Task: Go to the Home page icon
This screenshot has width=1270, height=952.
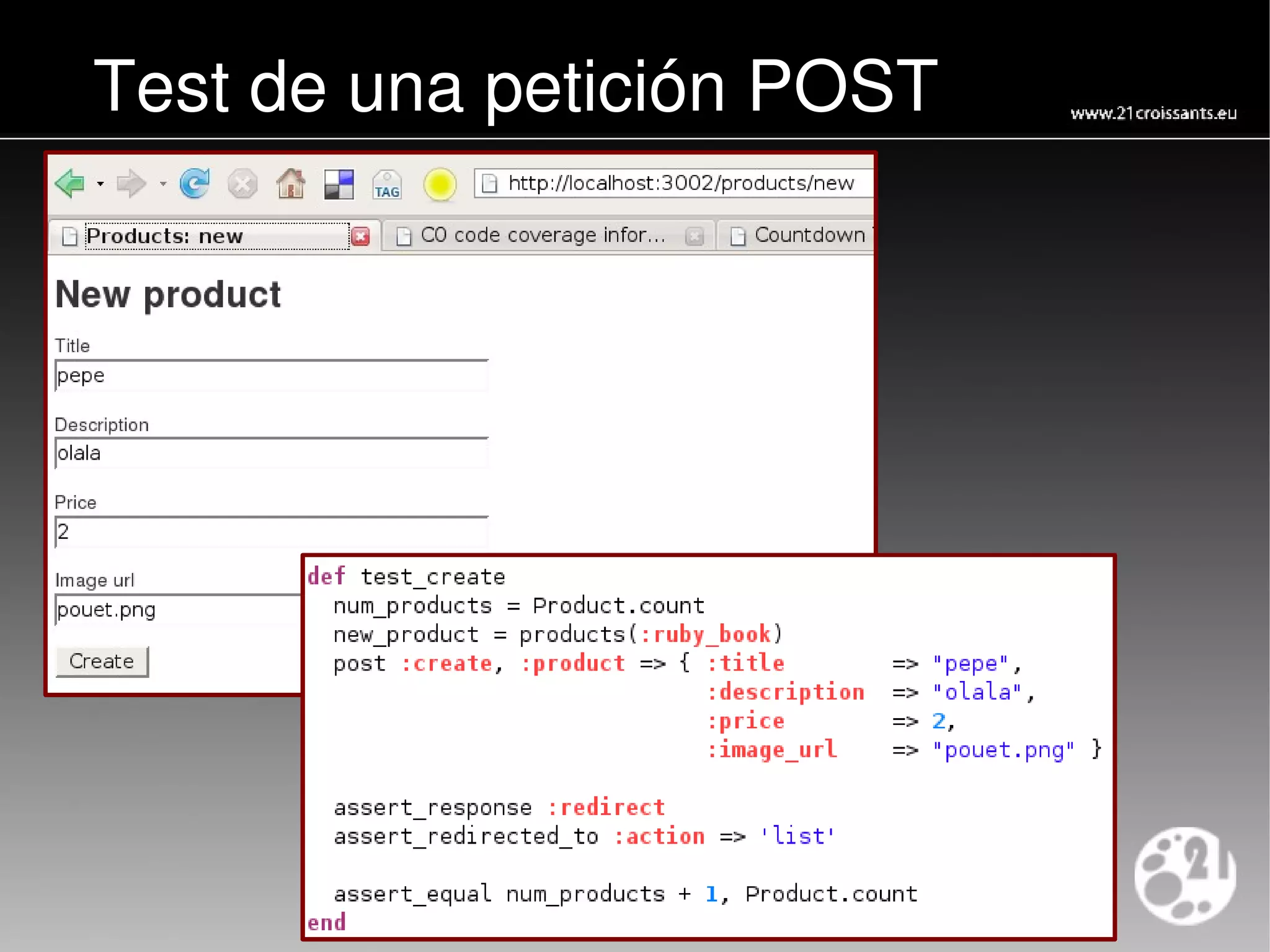Action: point(291,184)
